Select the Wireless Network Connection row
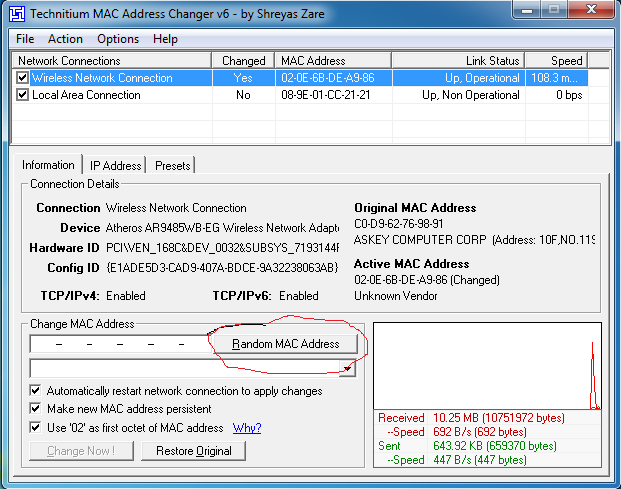Image resolution: width=621 pixels, height=489 pixels. click(x=300, y=78)
